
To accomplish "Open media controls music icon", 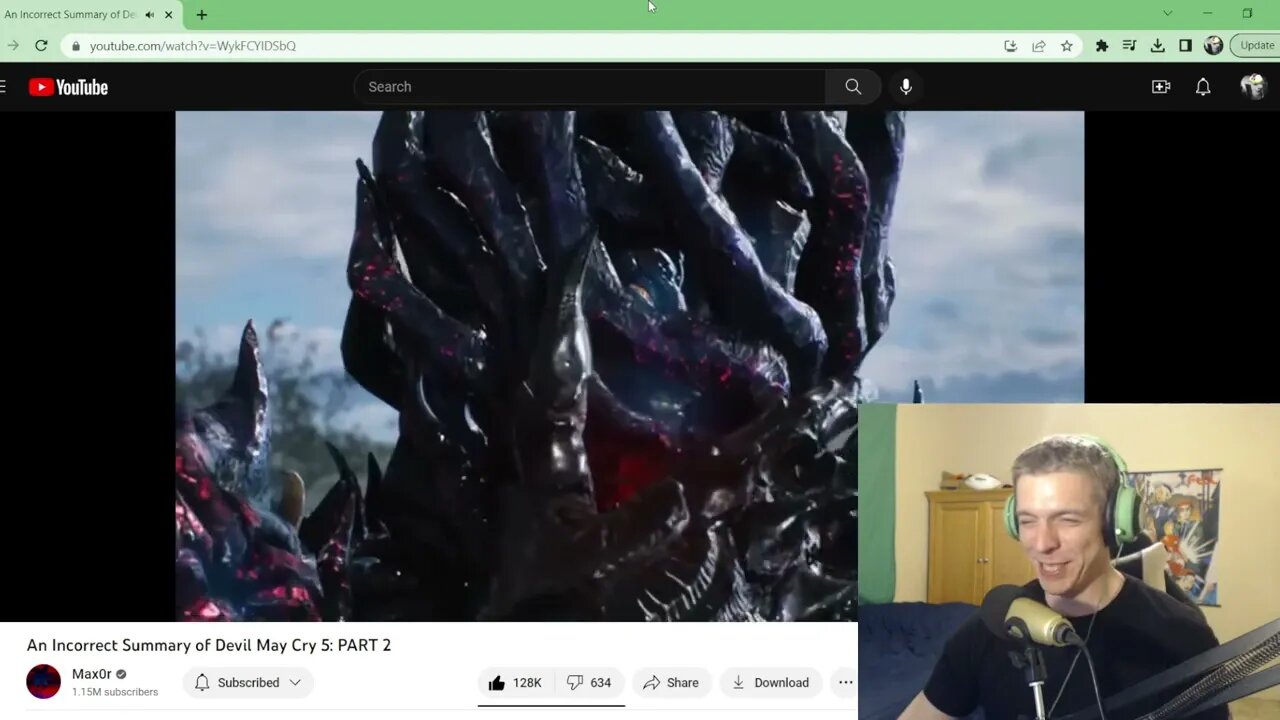I will [1129, 46].
